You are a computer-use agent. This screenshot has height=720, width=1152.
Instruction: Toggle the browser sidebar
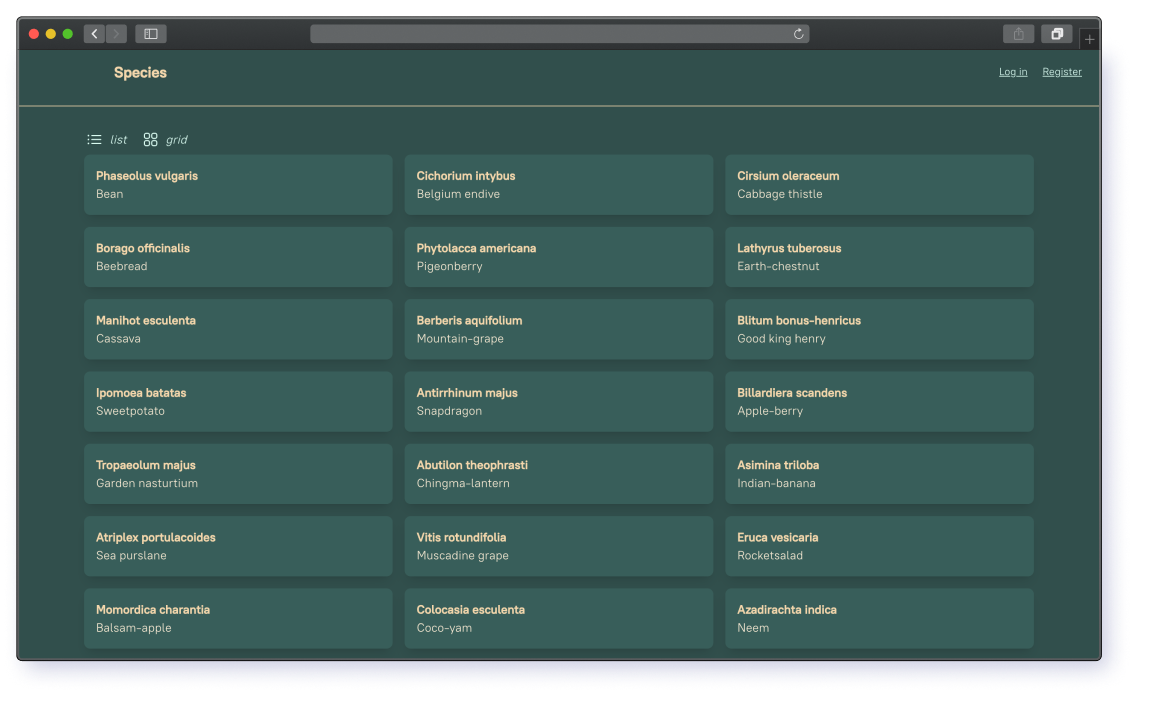(151, 34)
